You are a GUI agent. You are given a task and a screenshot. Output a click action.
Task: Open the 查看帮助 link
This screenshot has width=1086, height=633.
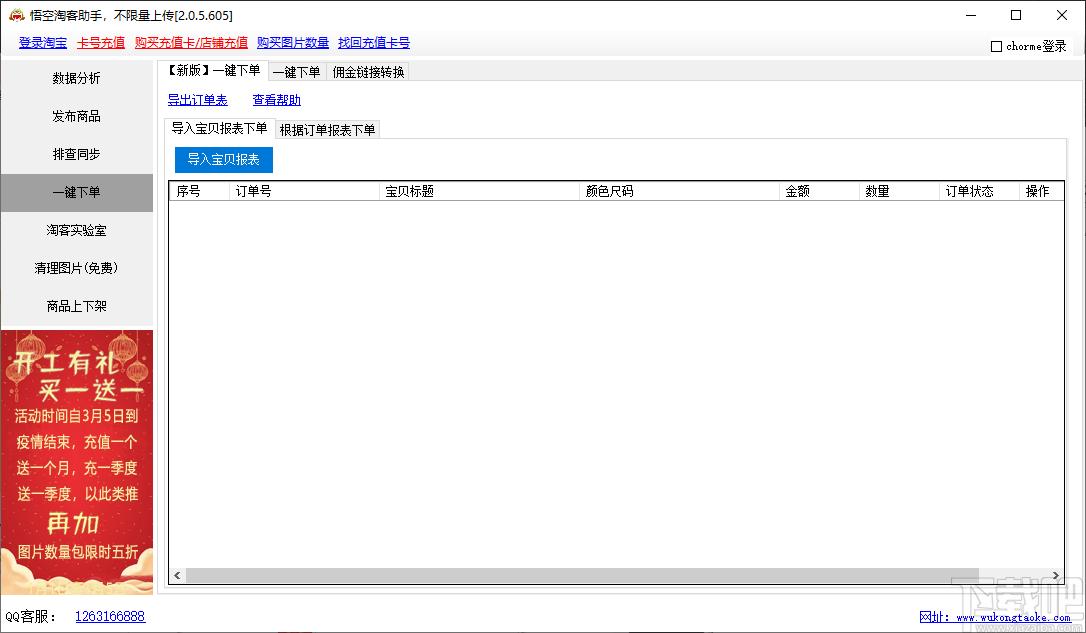click(x=276, y=100)
